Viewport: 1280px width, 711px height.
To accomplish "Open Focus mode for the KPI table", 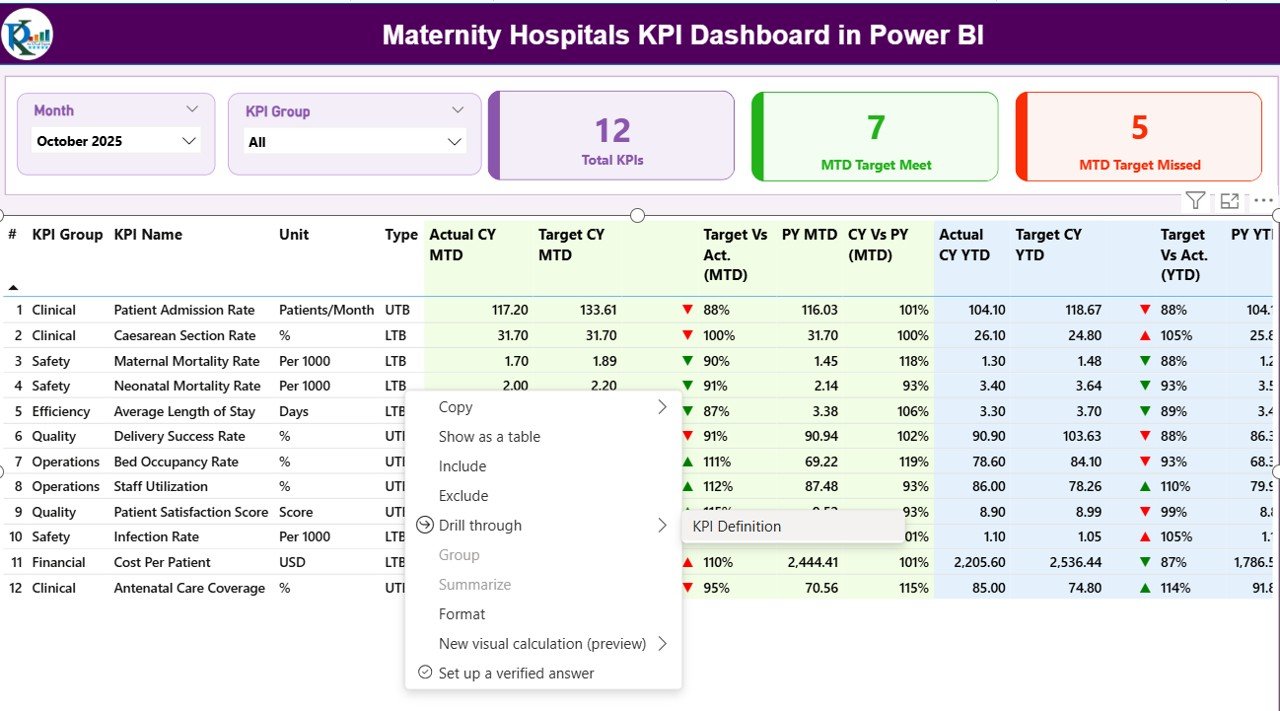I will 1229,201.
